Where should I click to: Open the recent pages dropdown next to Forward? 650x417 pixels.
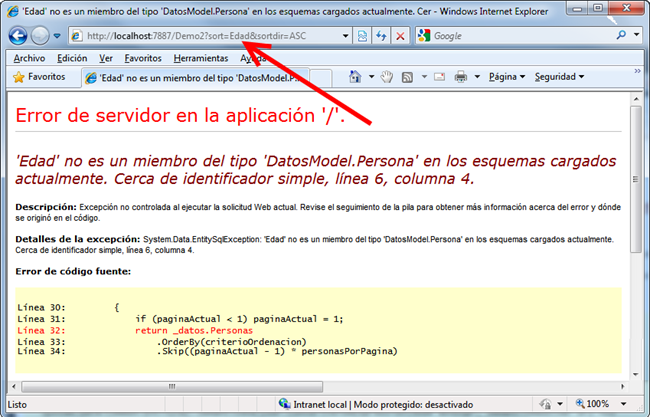tap(57, 36)
